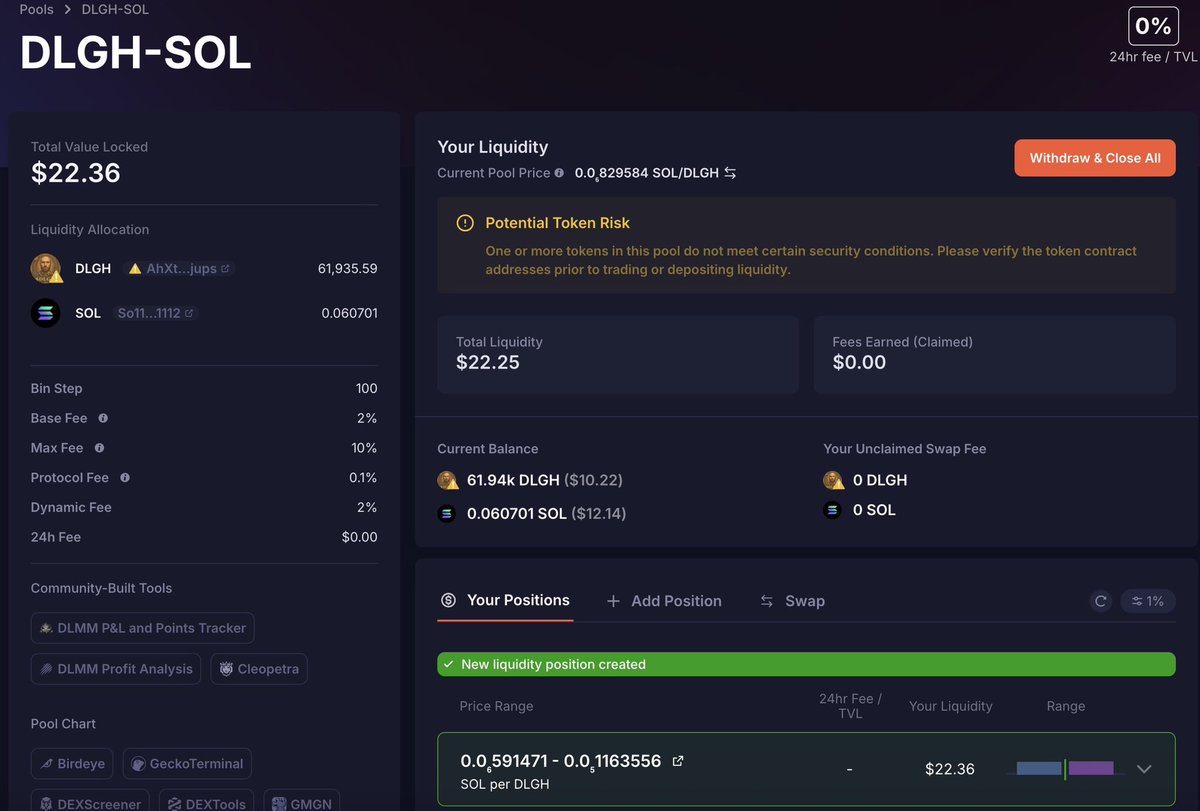Viewport: 1200px width, 811px height.
Task: Click DLGH icon under Current Balance
Action: [448, 480]
